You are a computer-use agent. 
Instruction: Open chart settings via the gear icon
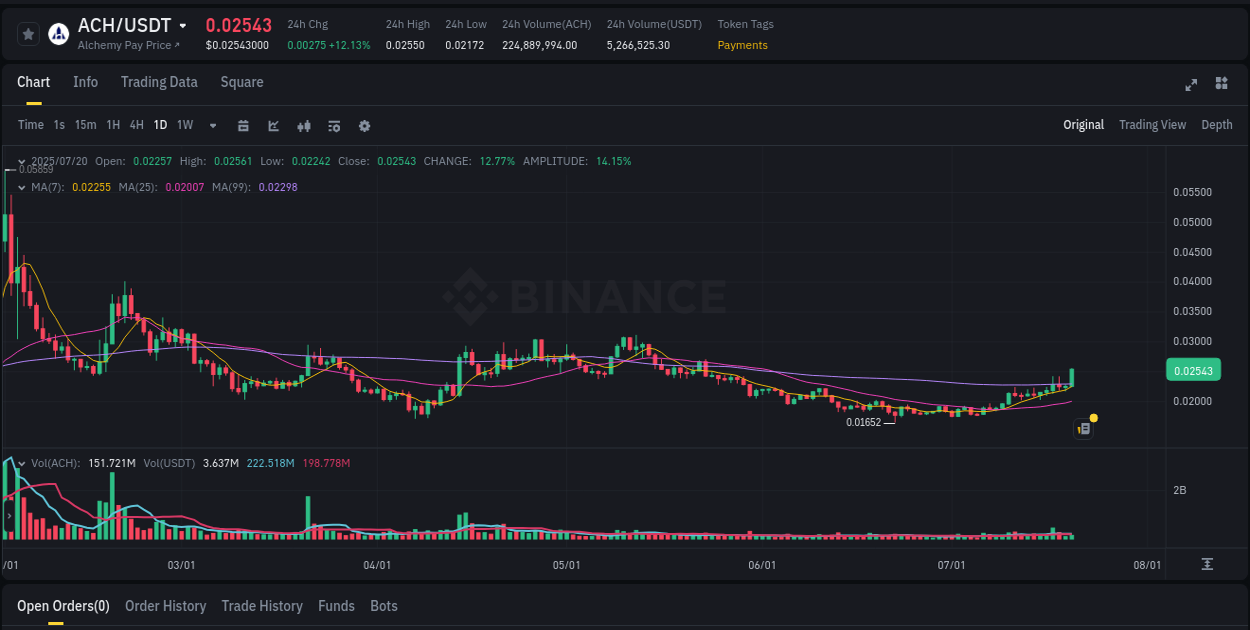[364, 125]
